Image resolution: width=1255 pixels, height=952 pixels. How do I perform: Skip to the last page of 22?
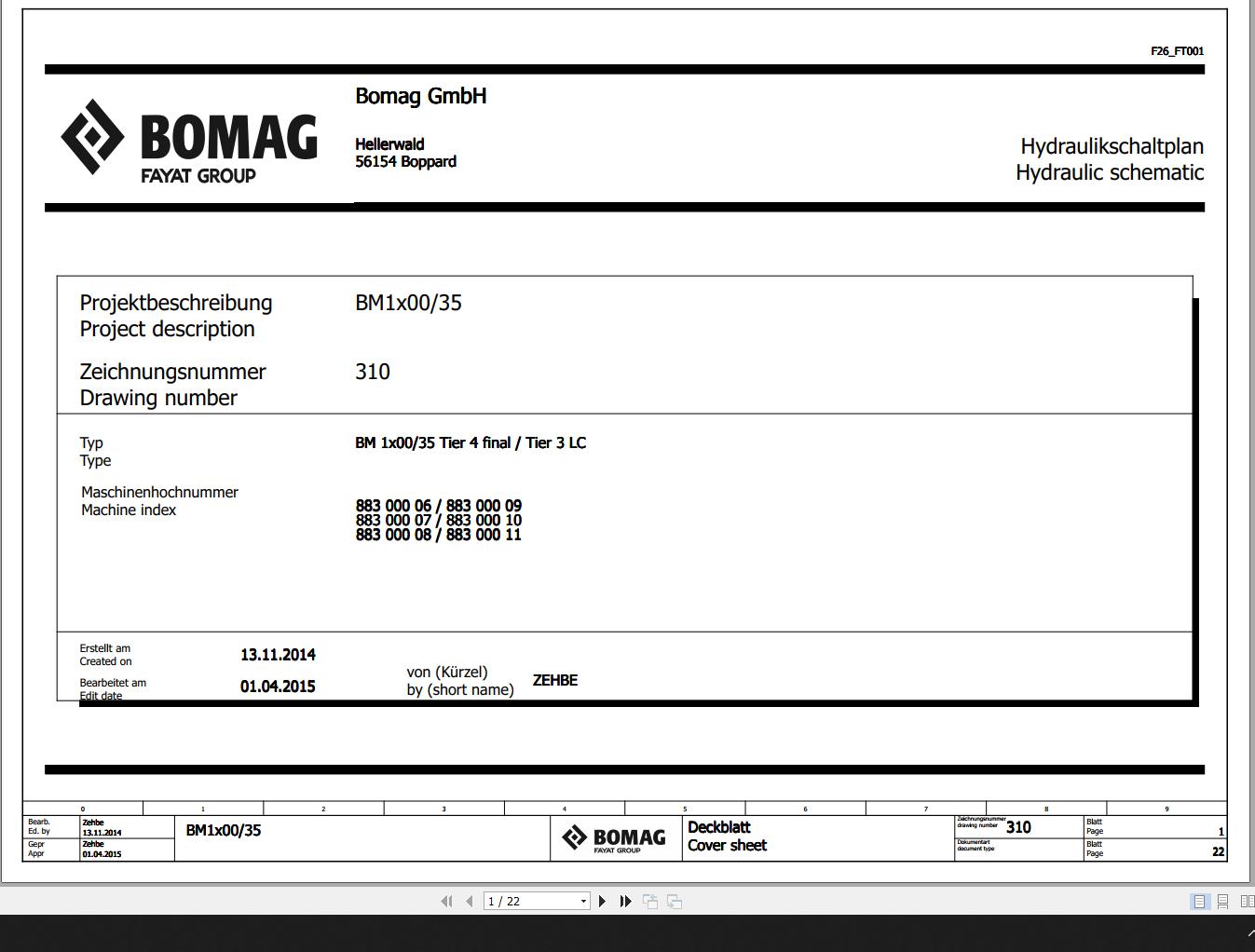624,901
